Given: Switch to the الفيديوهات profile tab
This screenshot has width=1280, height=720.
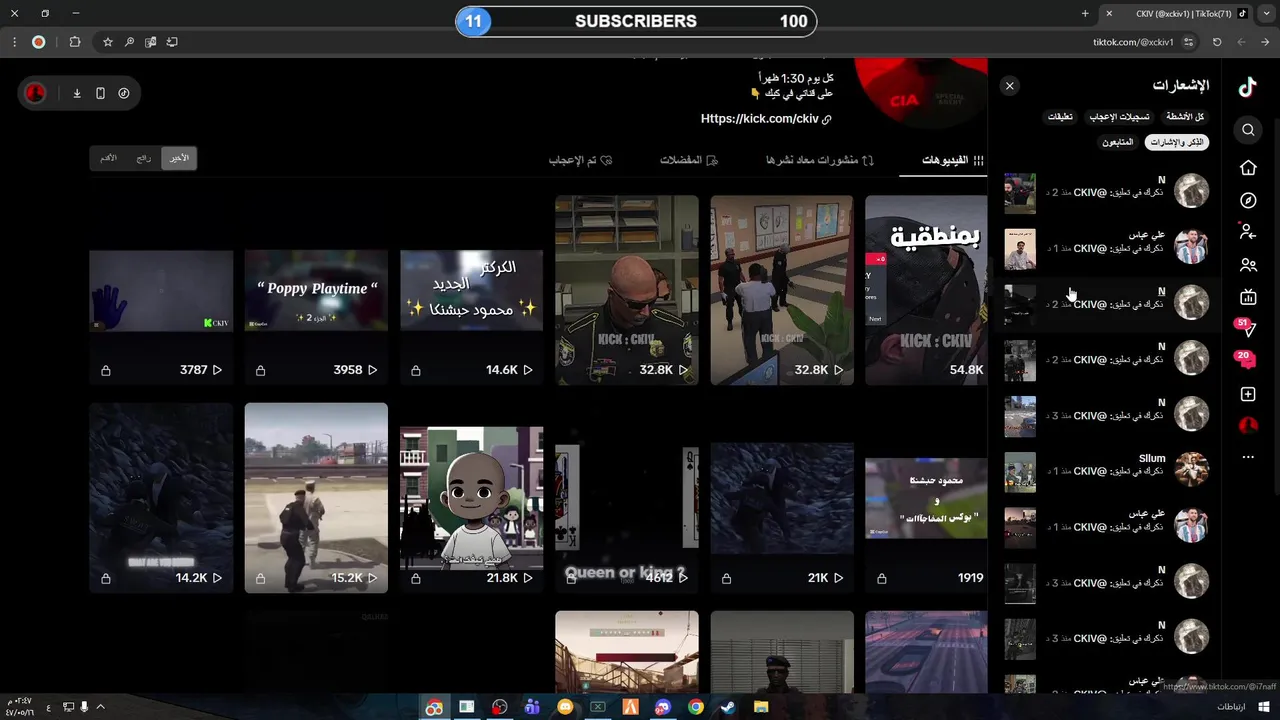Looking at the screenshot, I should pos(953,160).
